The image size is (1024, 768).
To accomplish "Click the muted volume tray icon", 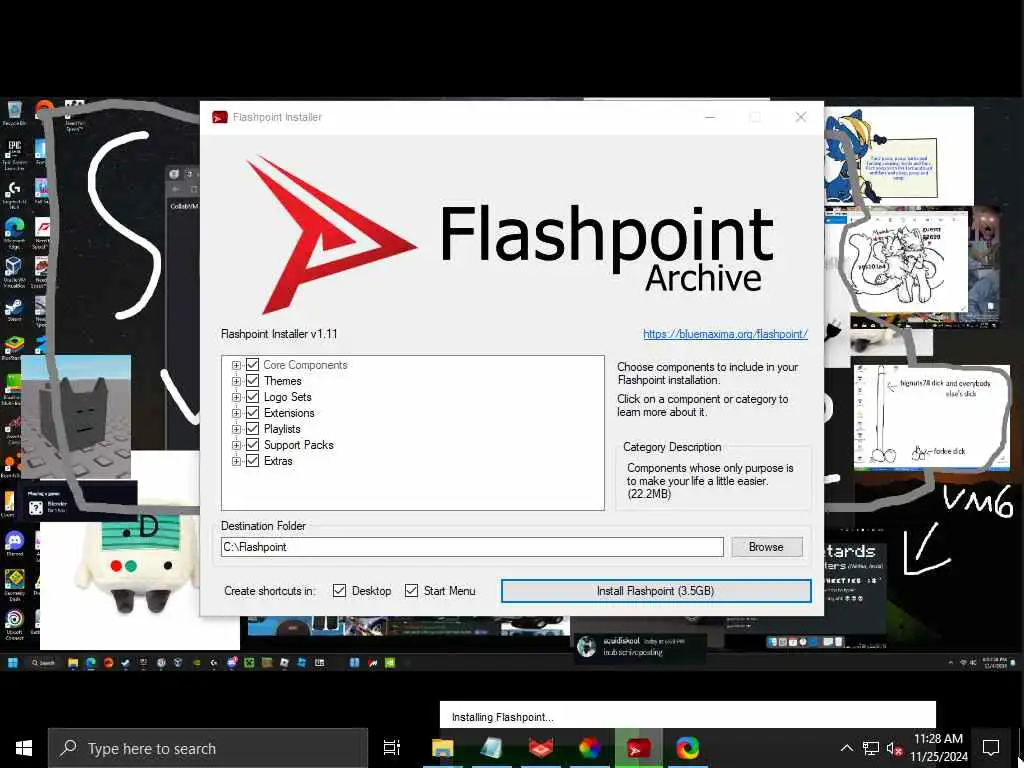I will click(x=894, y=748).
